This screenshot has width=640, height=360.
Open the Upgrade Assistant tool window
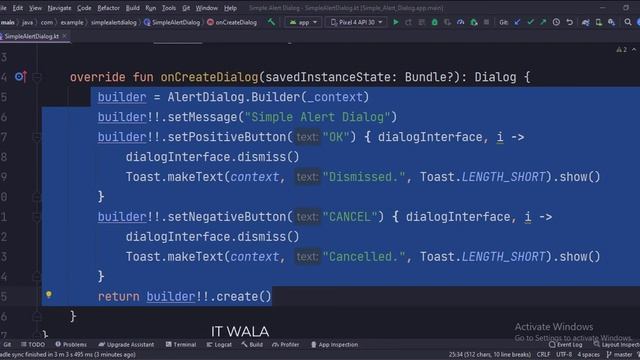tap(127, 344)
